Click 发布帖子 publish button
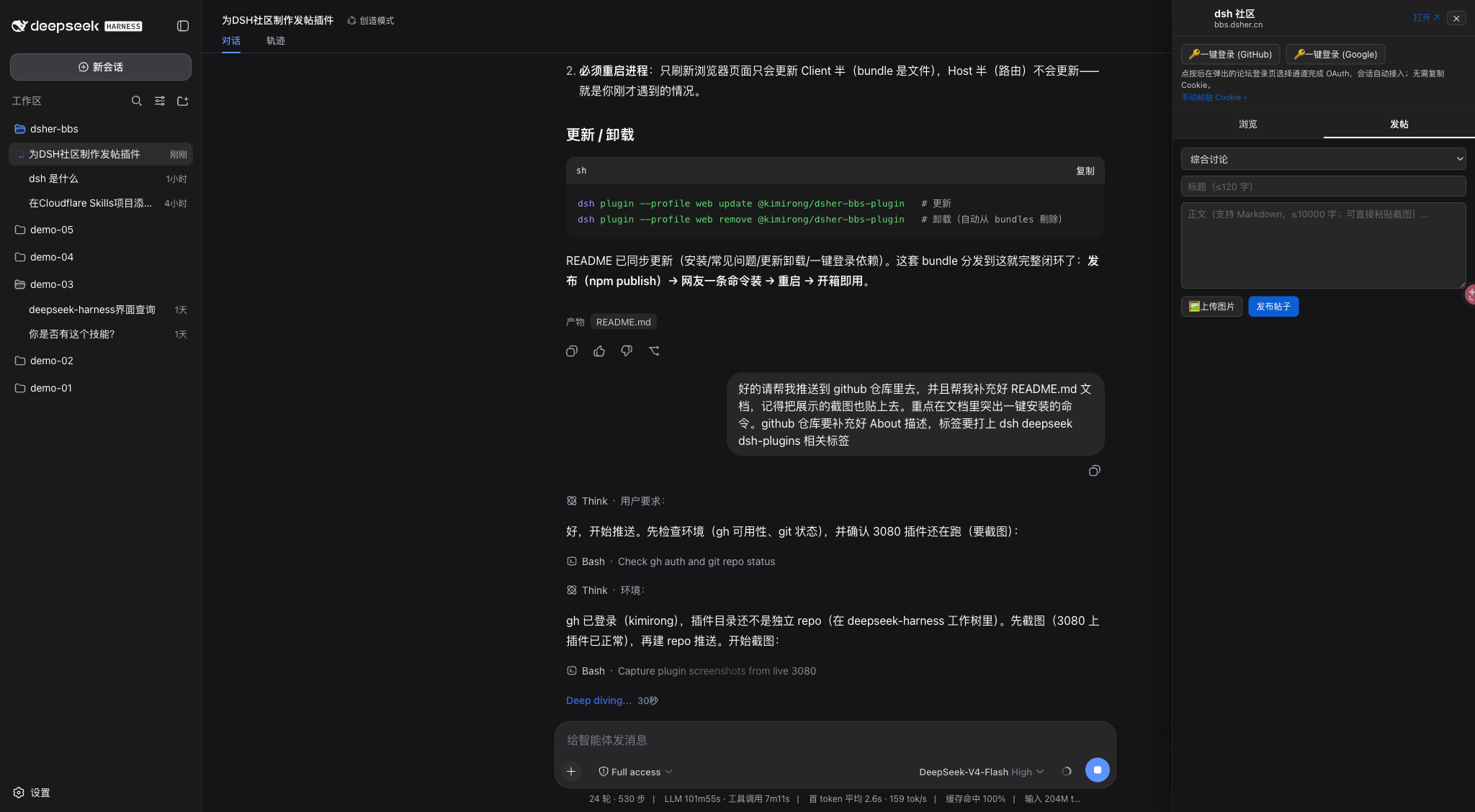Viewport: 1475px width, 812px height. pyautogui.click(x=1273, y=307)
